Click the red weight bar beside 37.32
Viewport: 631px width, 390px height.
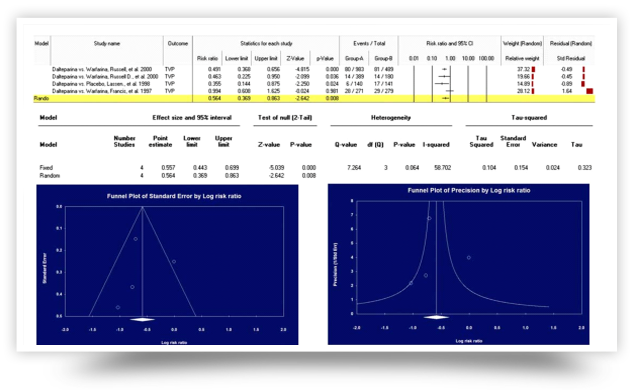coord(533,69)
